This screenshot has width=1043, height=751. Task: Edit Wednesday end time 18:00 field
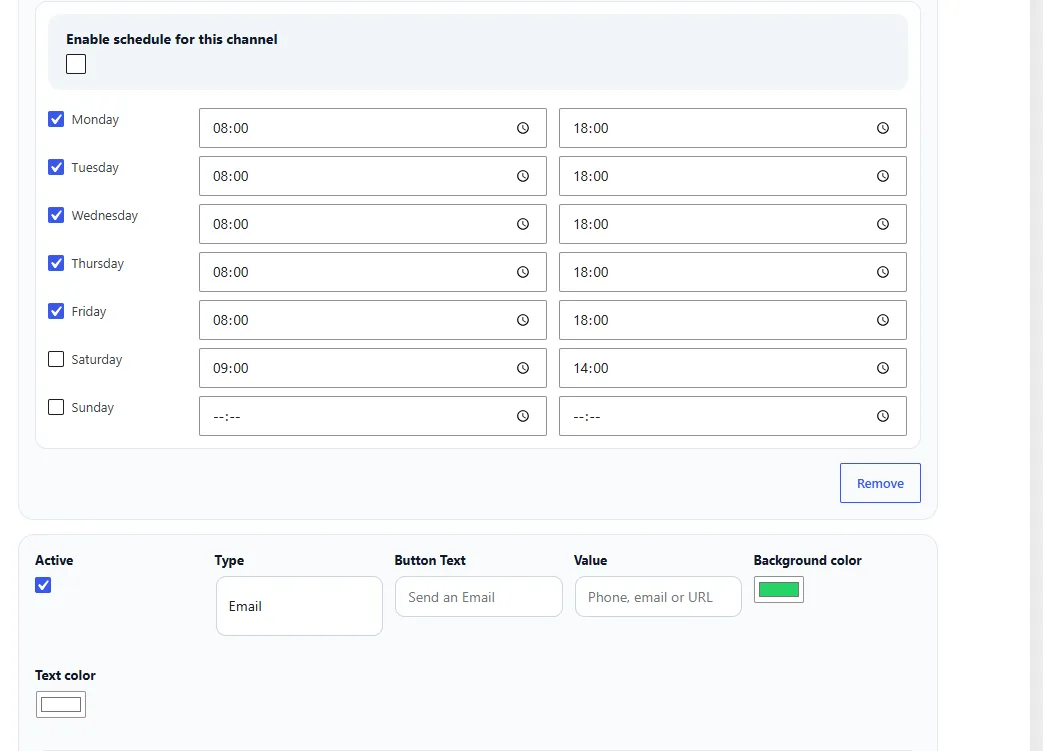pyautogui.click(x=732, y=224)
